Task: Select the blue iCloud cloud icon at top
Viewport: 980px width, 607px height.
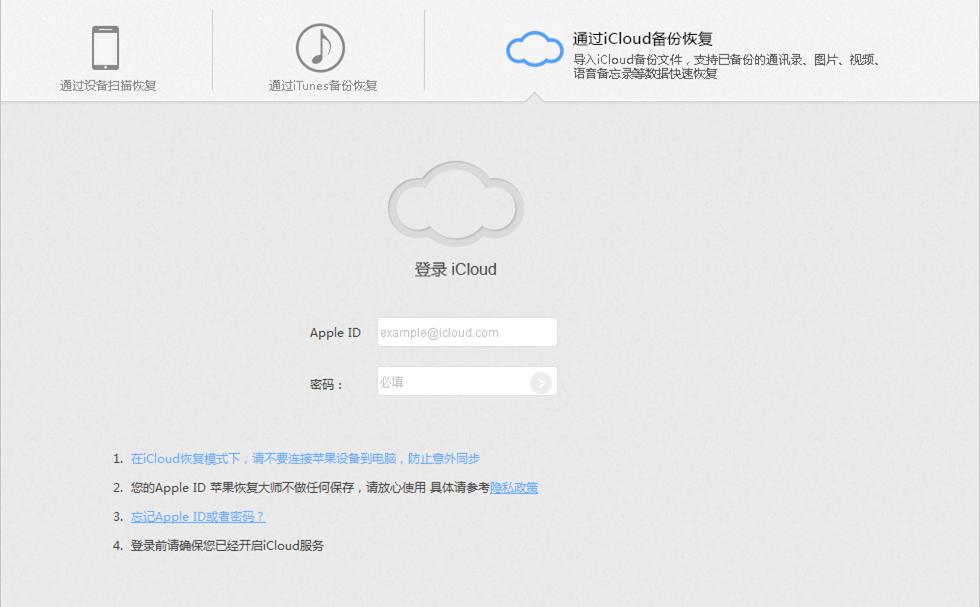Action: point(535,47)
